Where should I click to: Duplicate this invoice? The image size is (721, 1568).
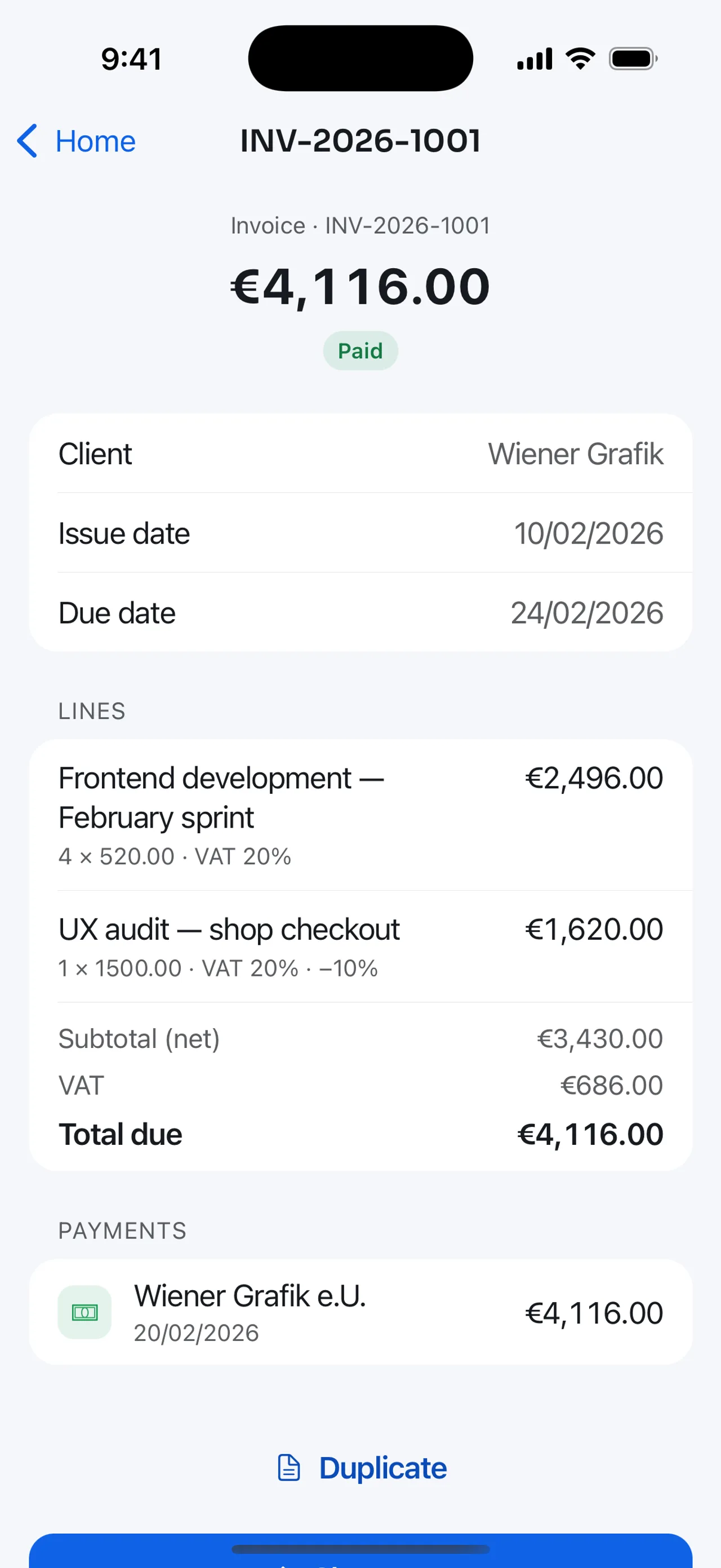click(x=362, y=1468)
